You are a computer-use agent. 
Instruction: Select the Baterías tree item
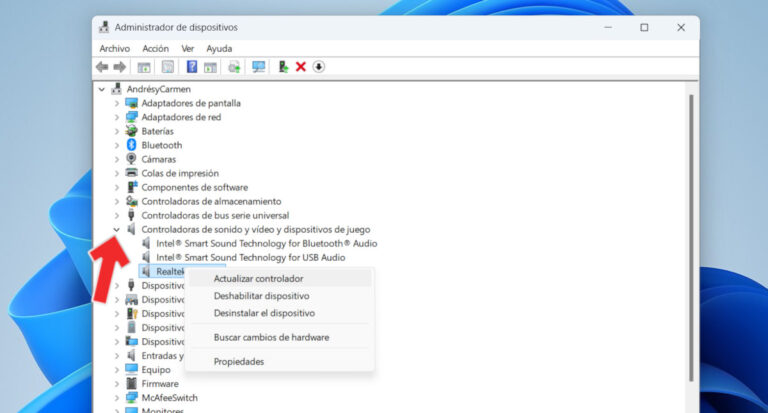tap(157, 131)
